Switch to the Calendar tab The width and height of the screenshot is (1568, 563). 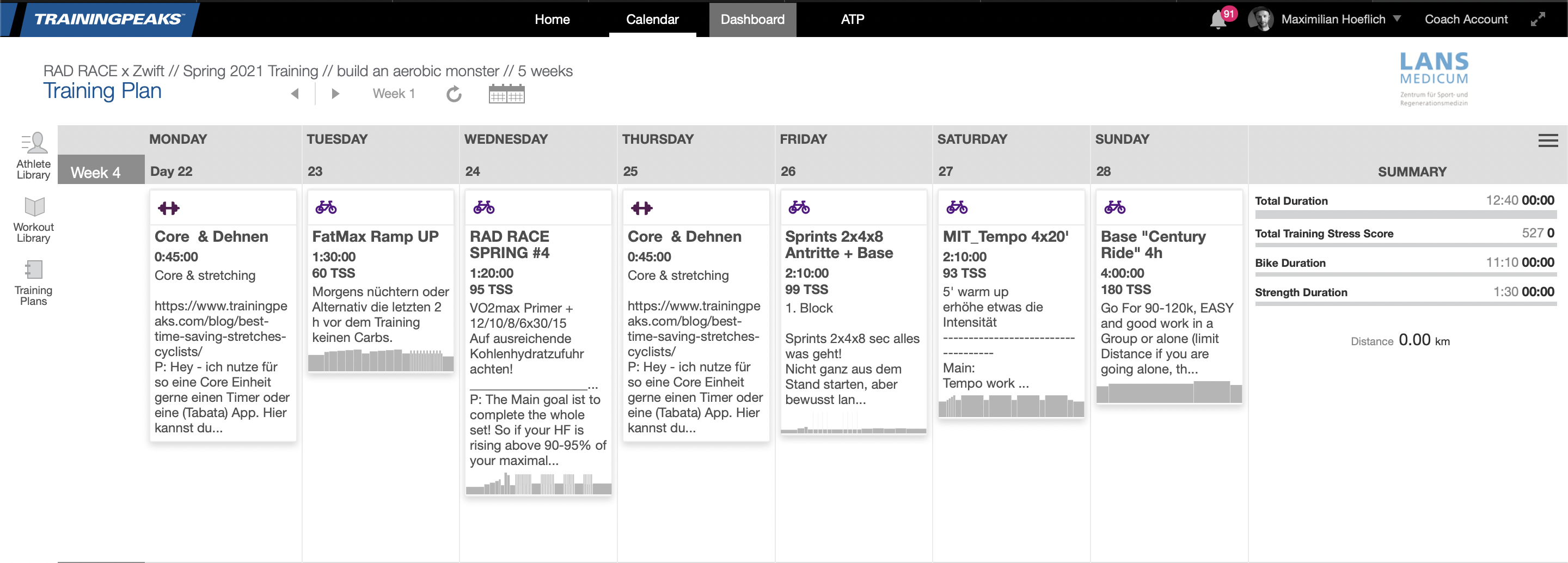point(652,20)
